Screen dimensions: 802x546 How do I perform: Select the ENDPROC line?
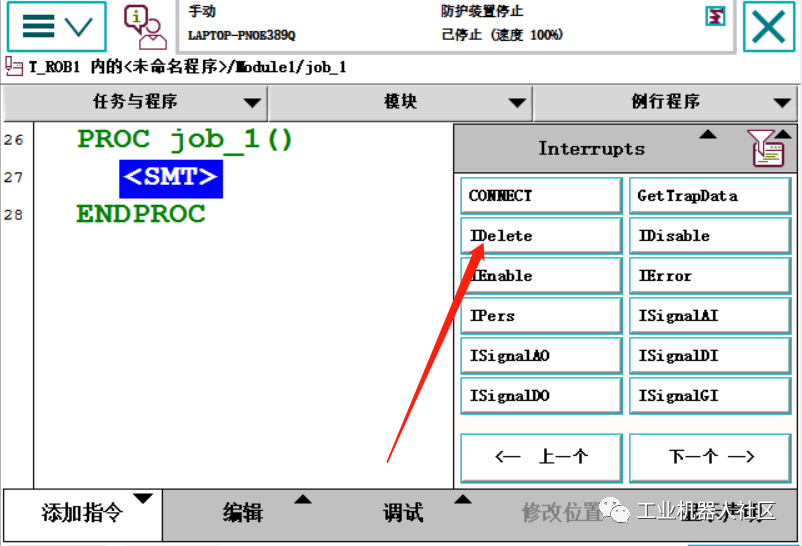pos(141,214)
